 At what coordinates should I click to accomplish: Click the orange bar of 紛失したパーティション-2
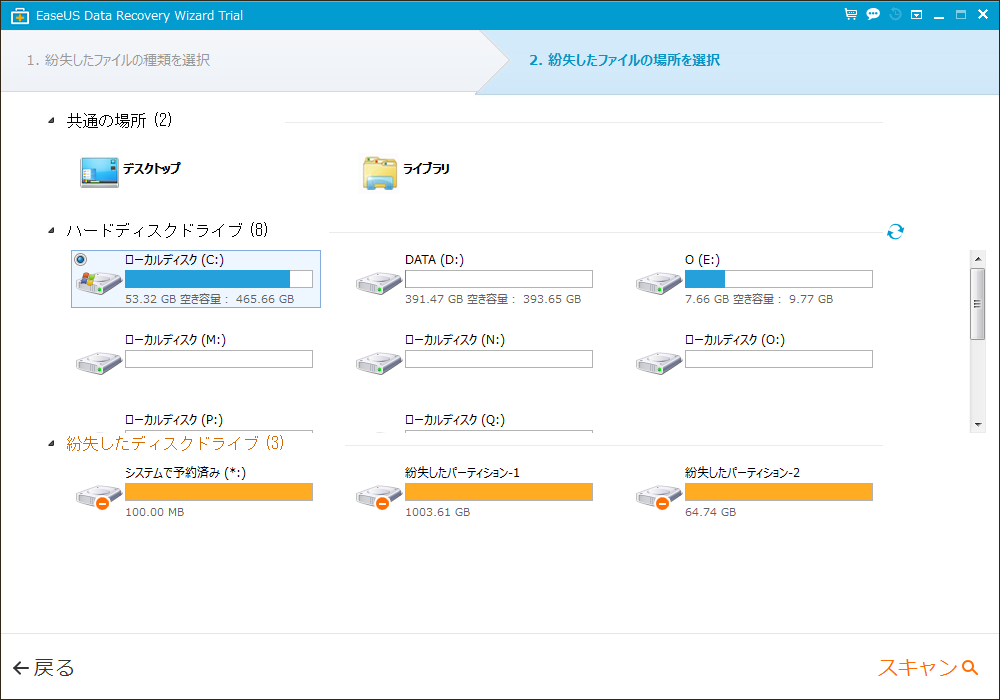(779, 492)
